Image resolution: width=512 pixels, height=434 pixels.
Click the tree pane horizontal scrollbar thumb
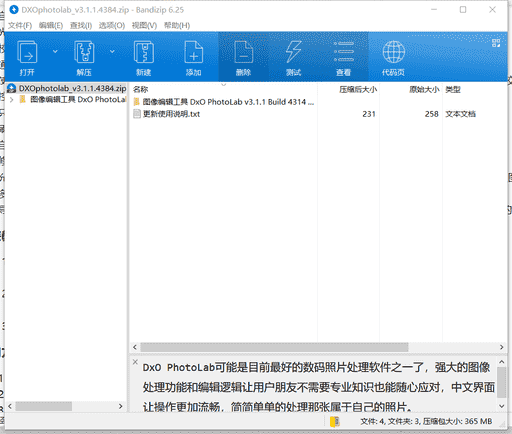click(44, 406)
